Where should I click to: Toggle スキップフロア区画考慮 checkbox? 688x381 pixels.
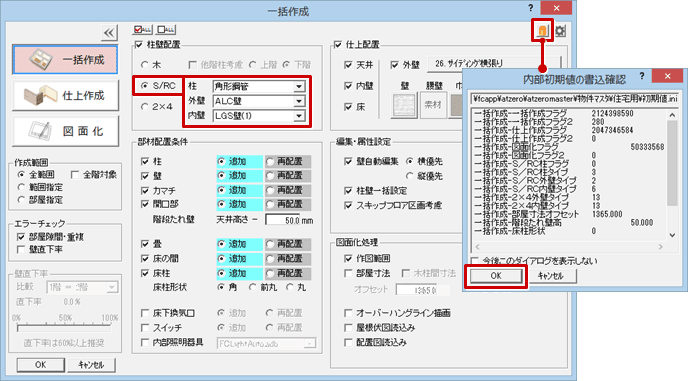tap(348, 205)
